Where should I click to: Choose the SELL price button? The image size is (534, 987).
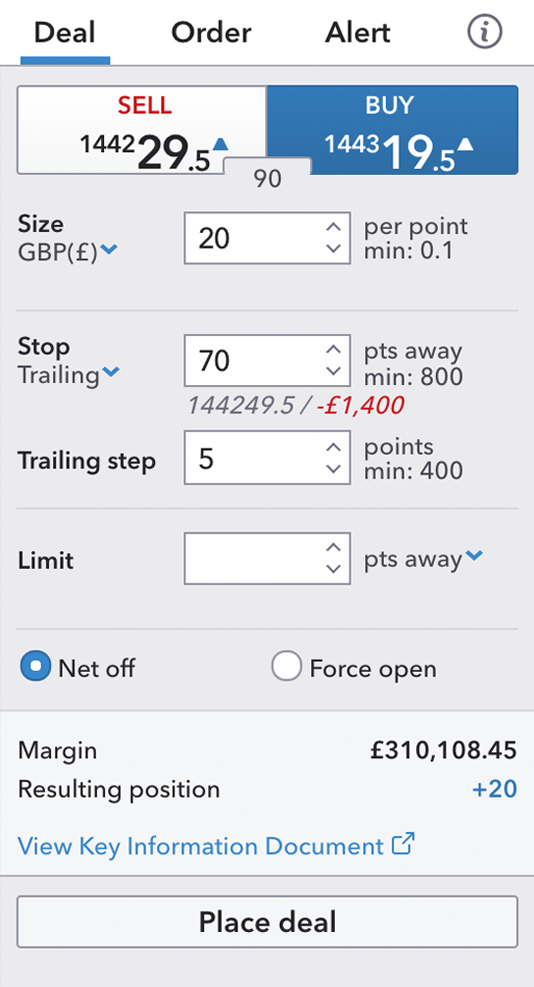point(142,130)
